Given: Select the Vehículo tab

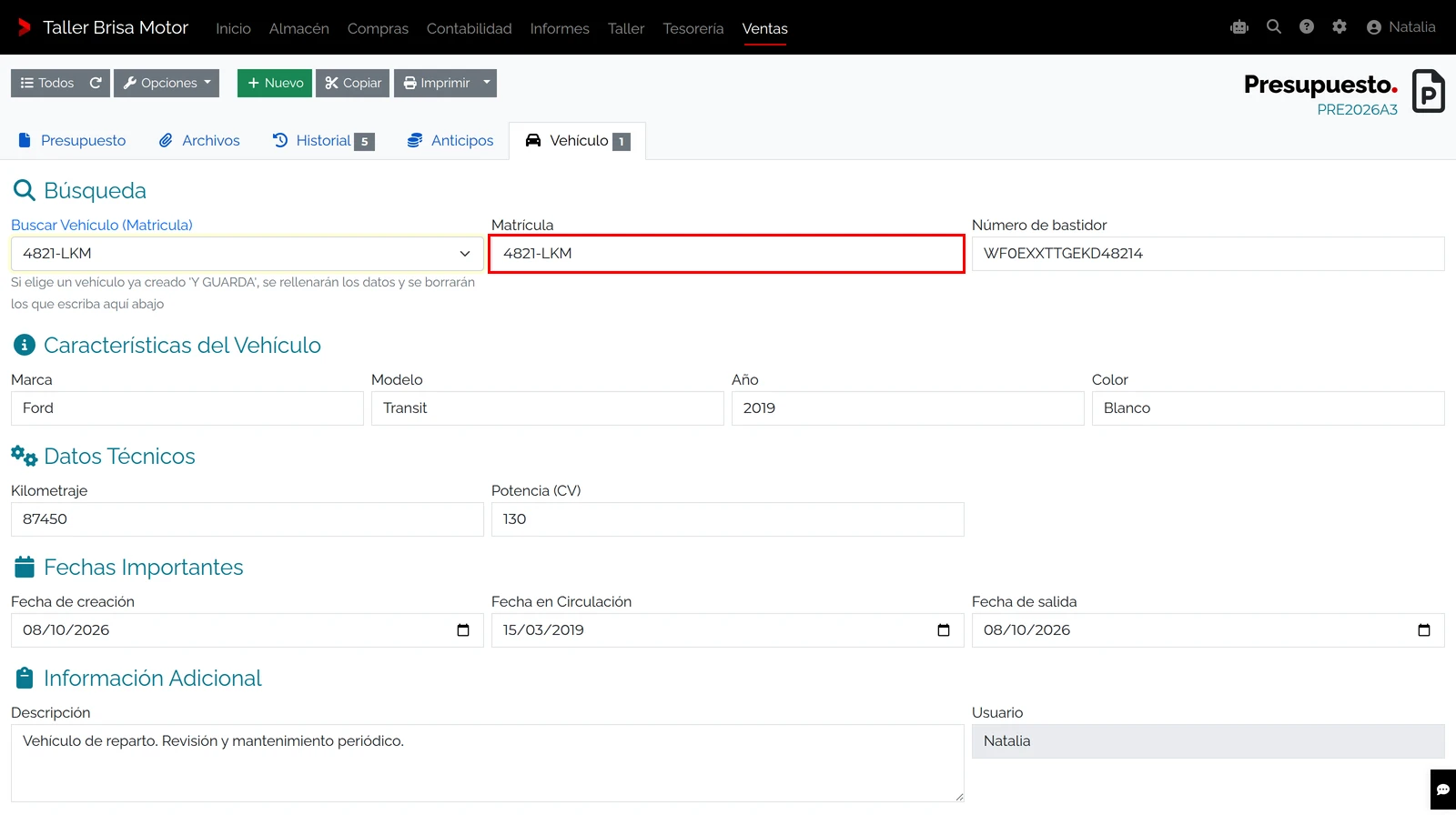Looking at the screenshot, I should click(x=577, y=141).
